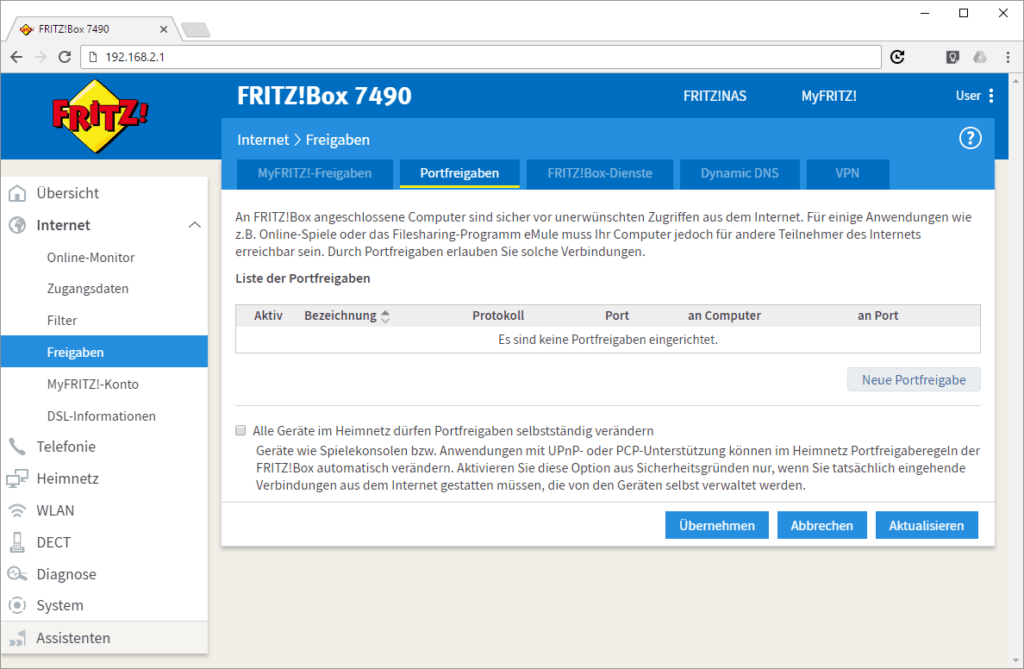Click the shield extension icon
Screen dimensions: 1024x669
[953, 57]
